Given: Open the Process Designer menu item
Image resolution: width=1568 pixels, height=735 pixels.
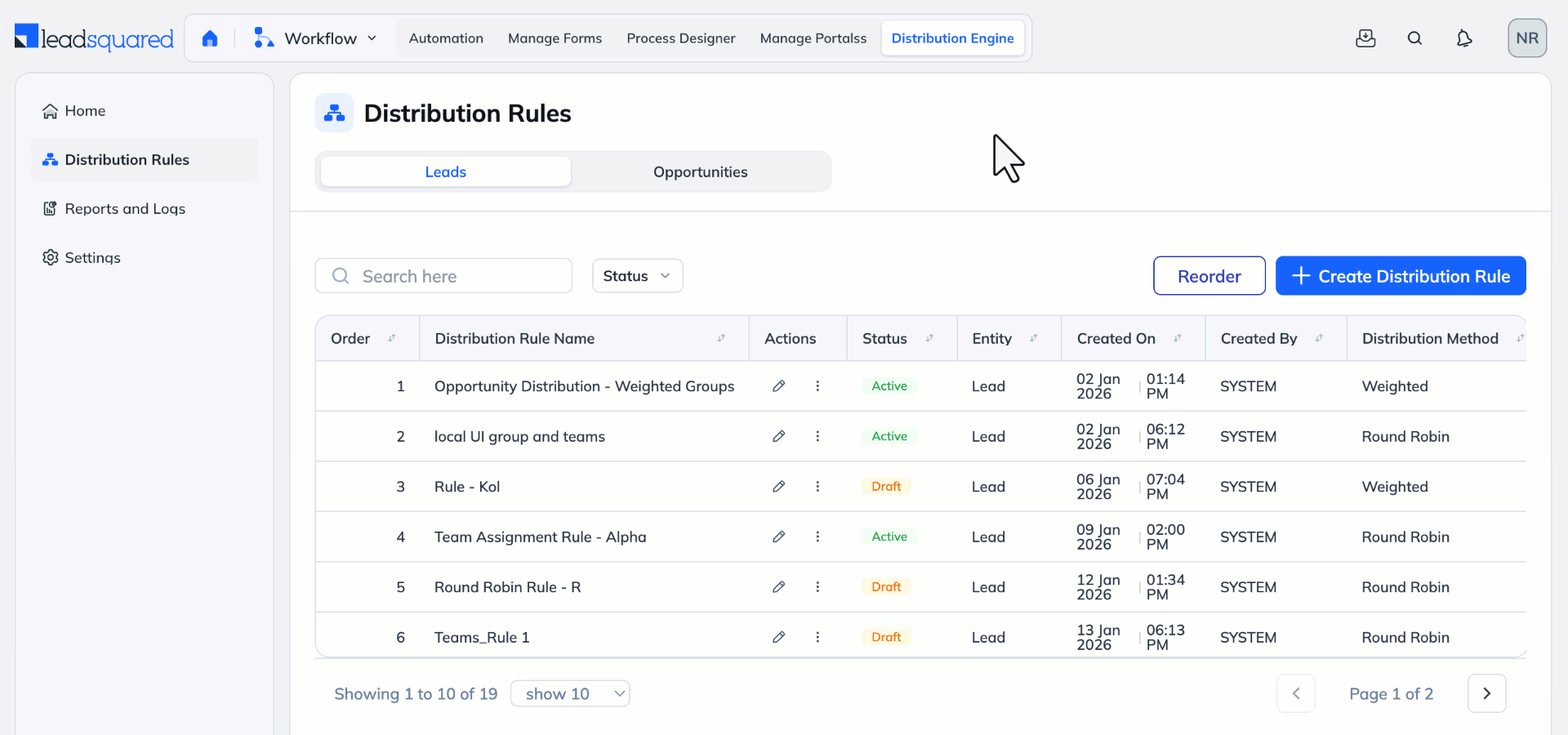Looking at the screenshot, I should (x=680, y=38).
